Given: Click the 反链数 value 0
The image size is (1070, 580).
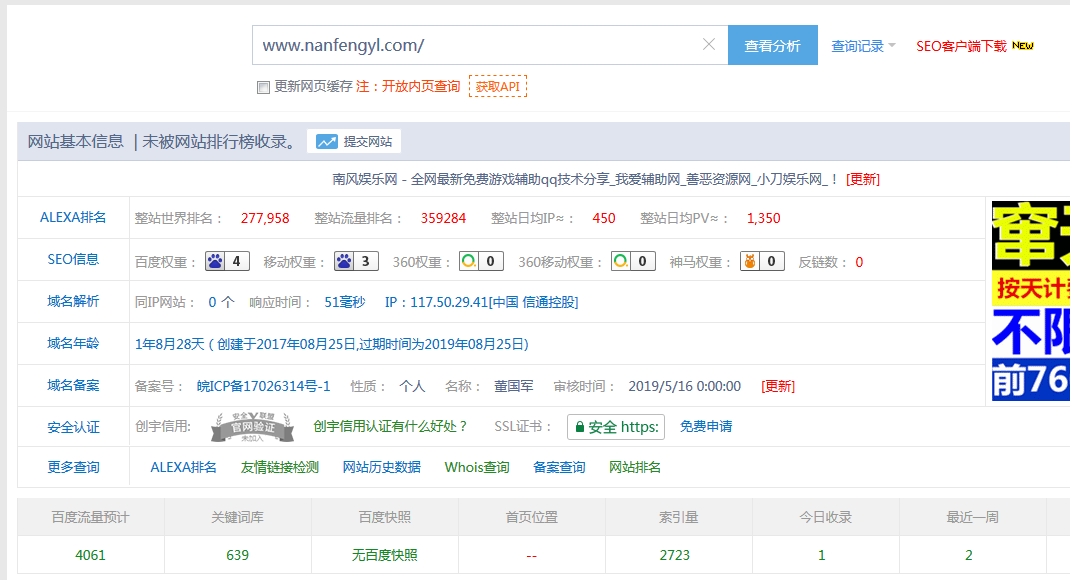Looking at the screenshot, I should pyautogui.click(x=859, y=262).
